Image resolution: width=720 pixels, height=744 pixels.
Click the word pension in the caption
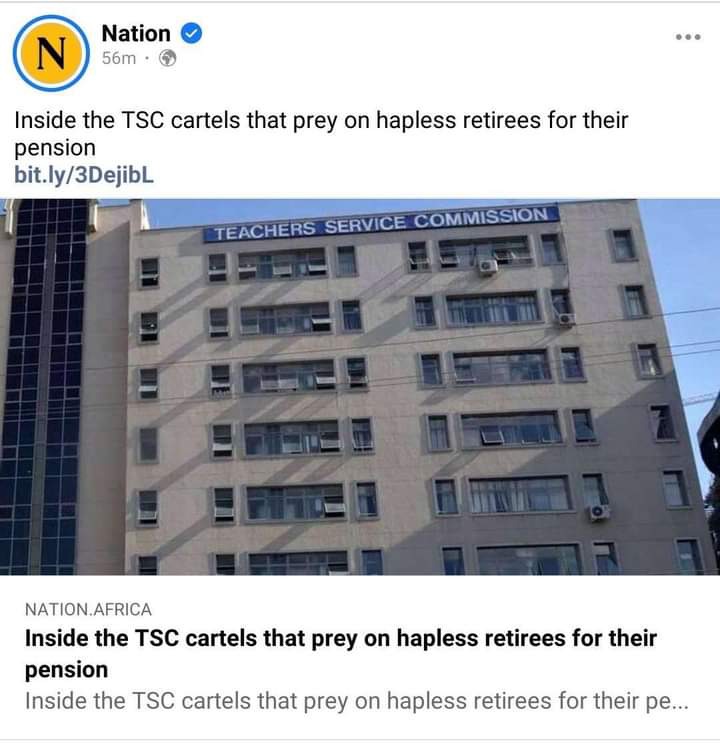coord(55,148)
